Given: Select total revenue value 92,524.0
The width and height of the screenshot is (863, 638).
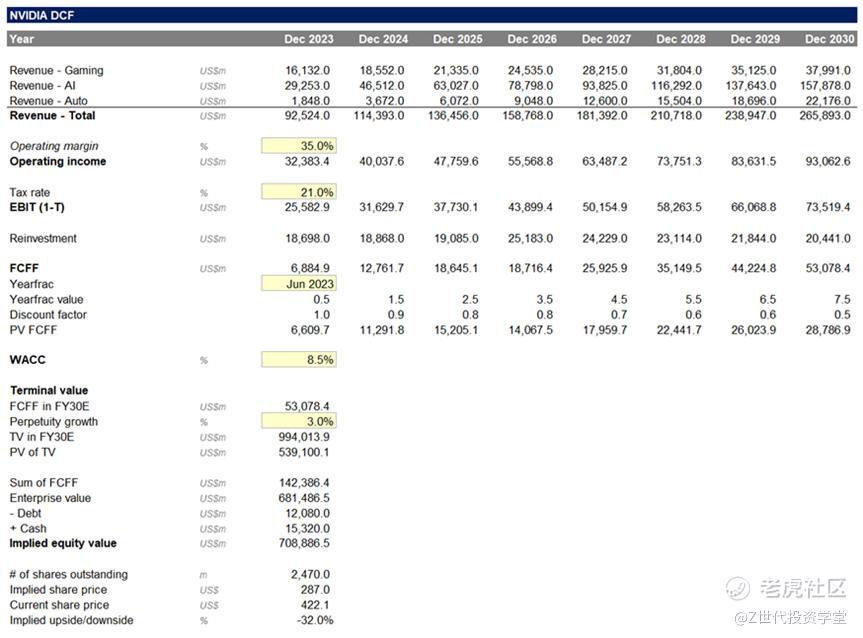Looking at the screenshot, I should [x=308, y=116].
